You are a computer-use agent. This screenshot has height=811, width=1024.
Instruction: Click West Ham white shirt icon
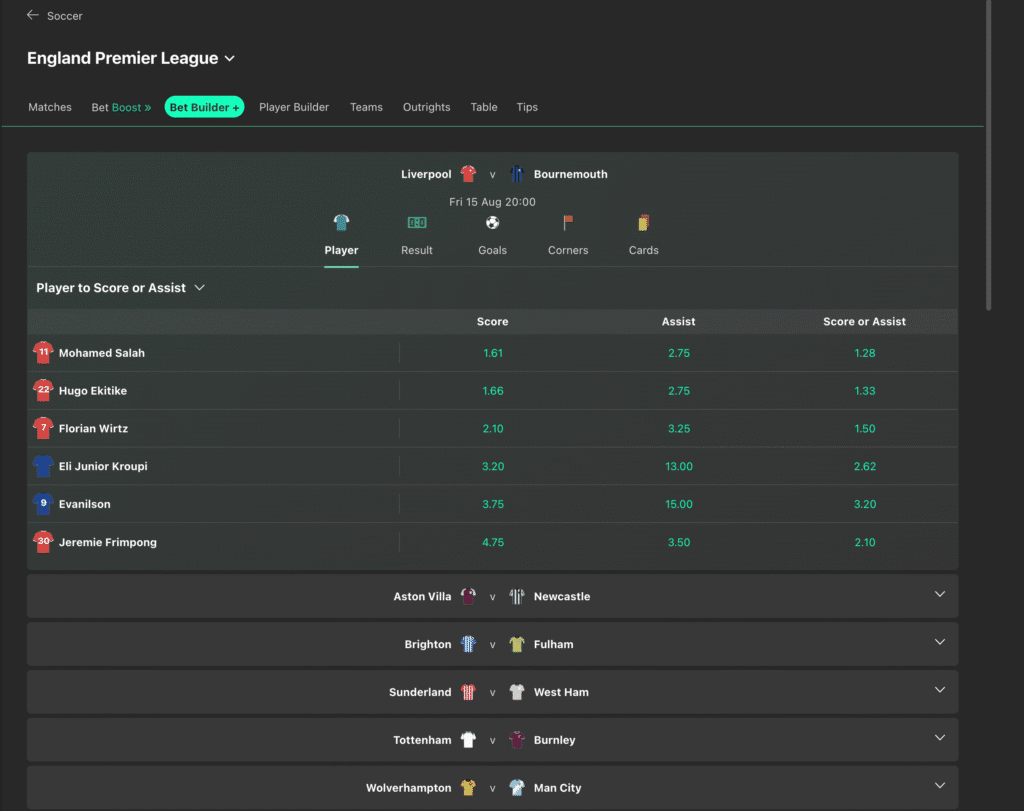517,692
